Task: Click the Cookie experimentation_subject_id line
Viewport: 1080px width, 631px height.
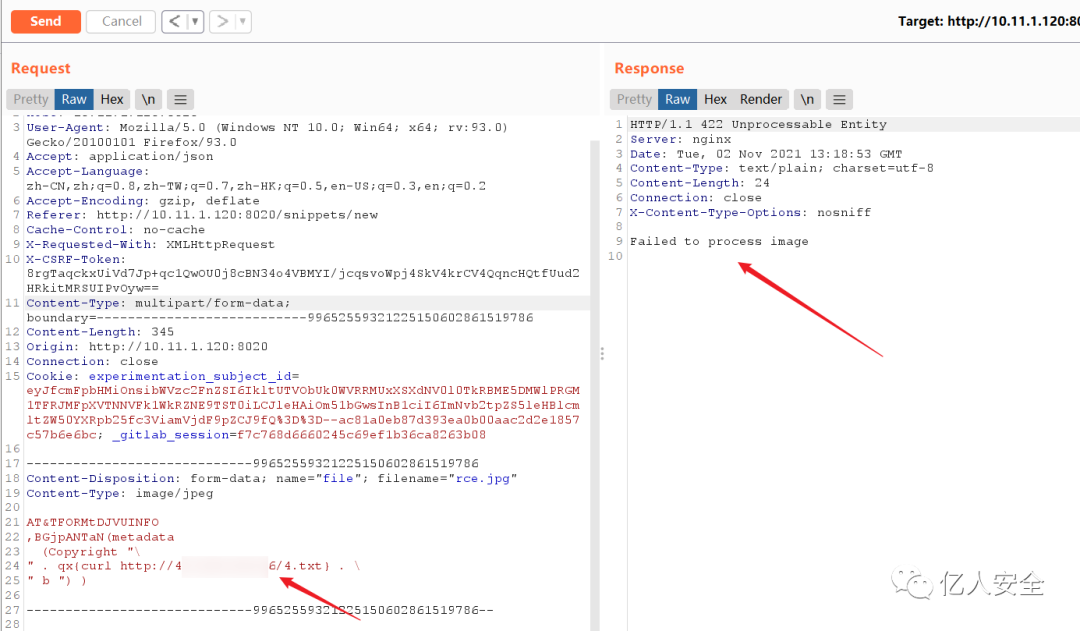Action: [x=163, y=376]
